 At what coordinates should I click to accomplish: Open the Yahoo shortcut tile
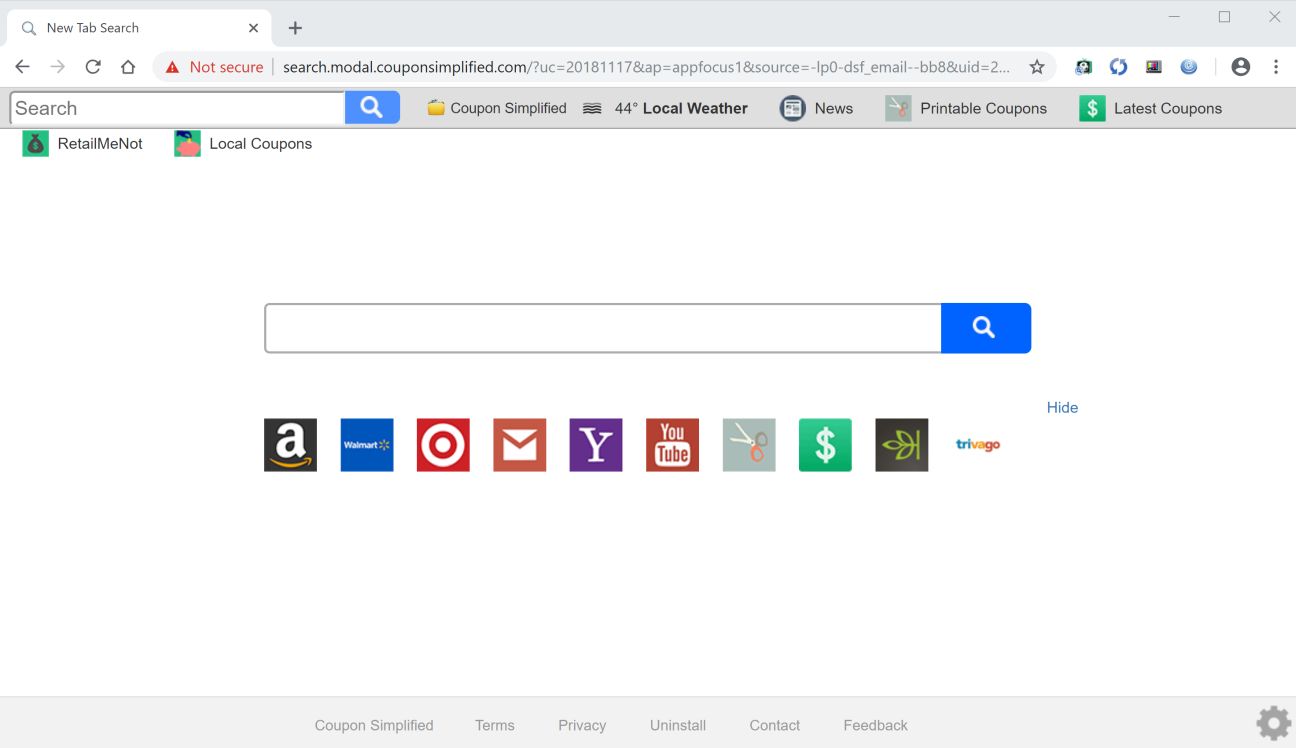(596, 445)
